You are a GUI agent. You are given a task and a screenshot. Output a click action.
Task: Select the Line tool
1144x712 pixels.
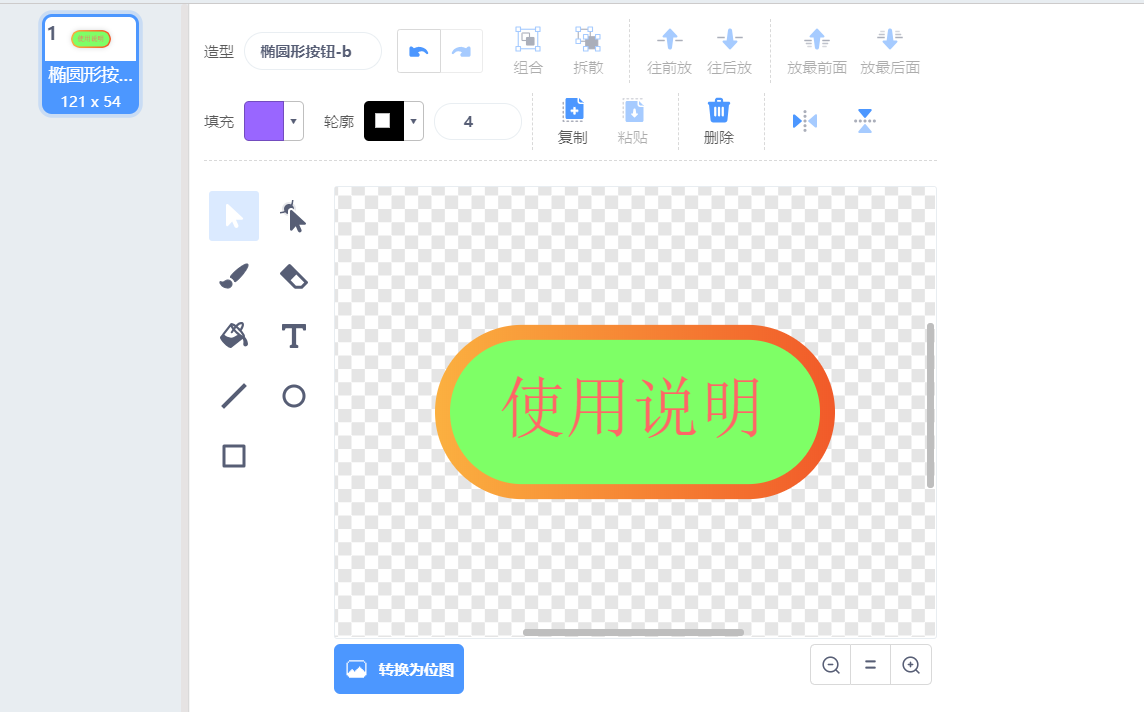(x=234, y=396)
